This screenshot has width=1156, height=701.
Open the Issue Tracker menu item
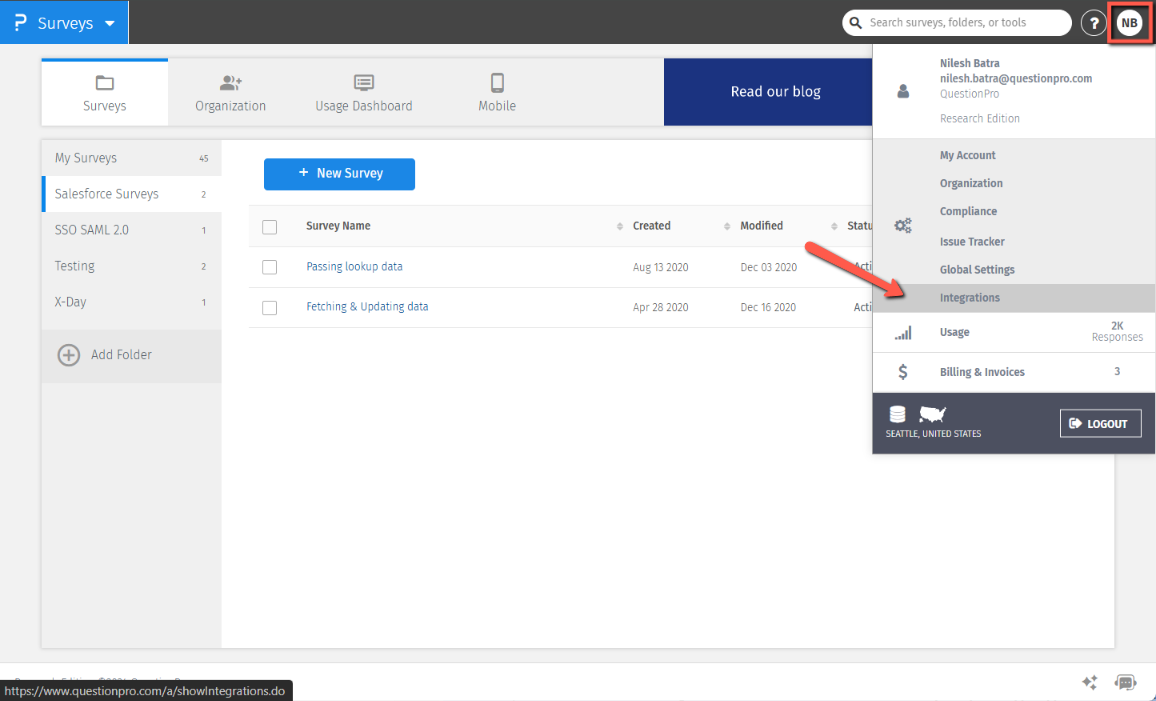(972, 242)
